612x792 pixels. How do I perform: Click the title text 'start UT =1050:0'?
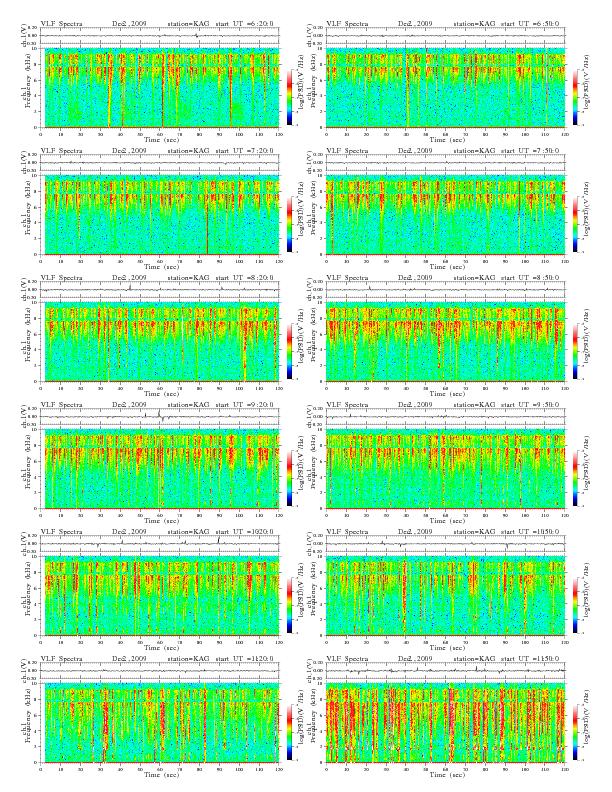click(530, 531)
